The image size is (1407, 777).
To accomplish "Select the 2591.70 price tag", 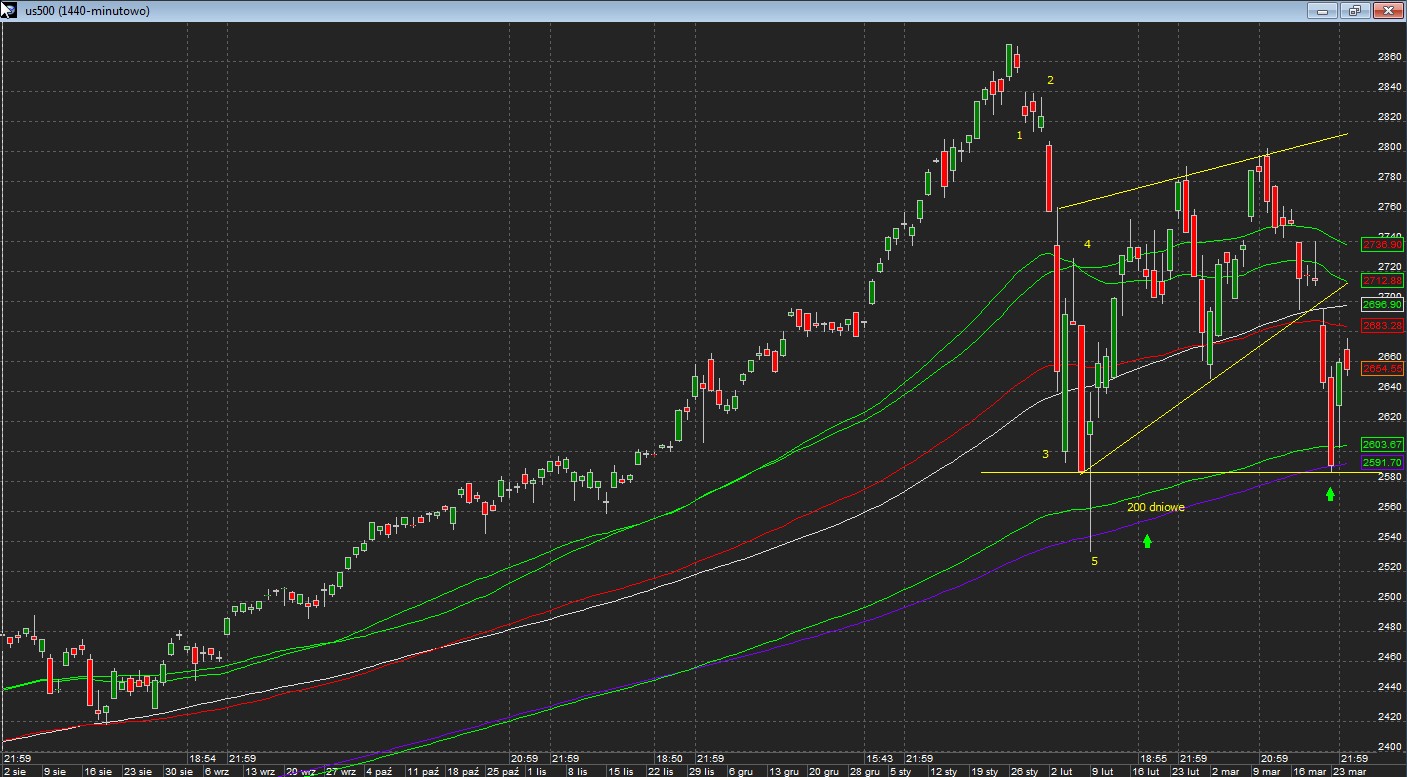I will pyautogui.click(x=1383, y=462).
